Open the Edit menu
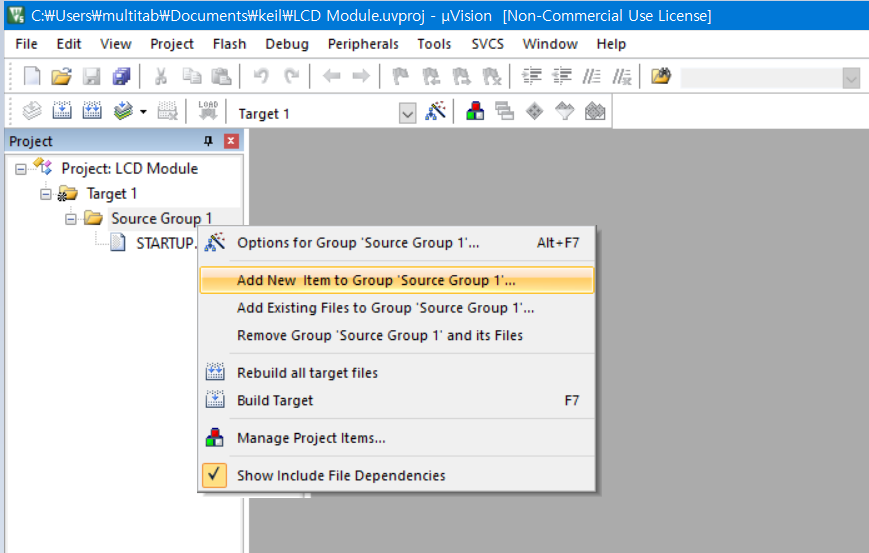 tap(69, 44)
